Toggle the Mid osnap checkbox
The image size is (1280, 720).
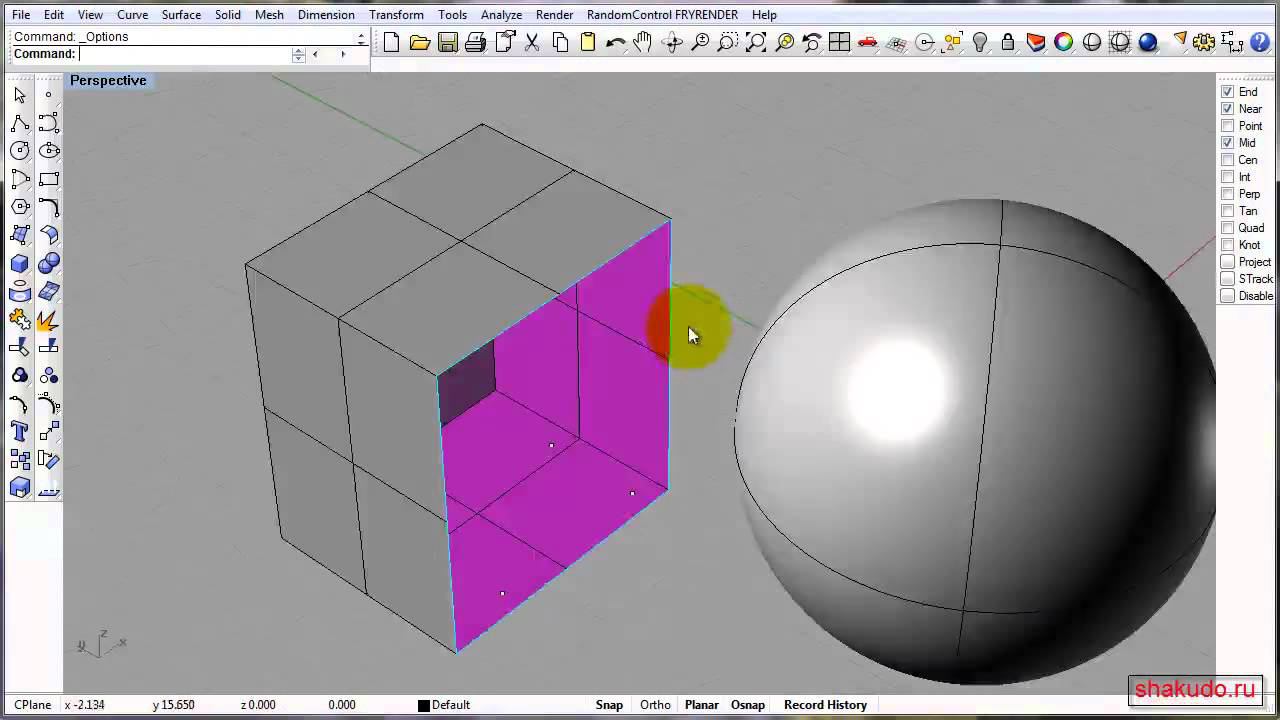(x=1228, y=143)
